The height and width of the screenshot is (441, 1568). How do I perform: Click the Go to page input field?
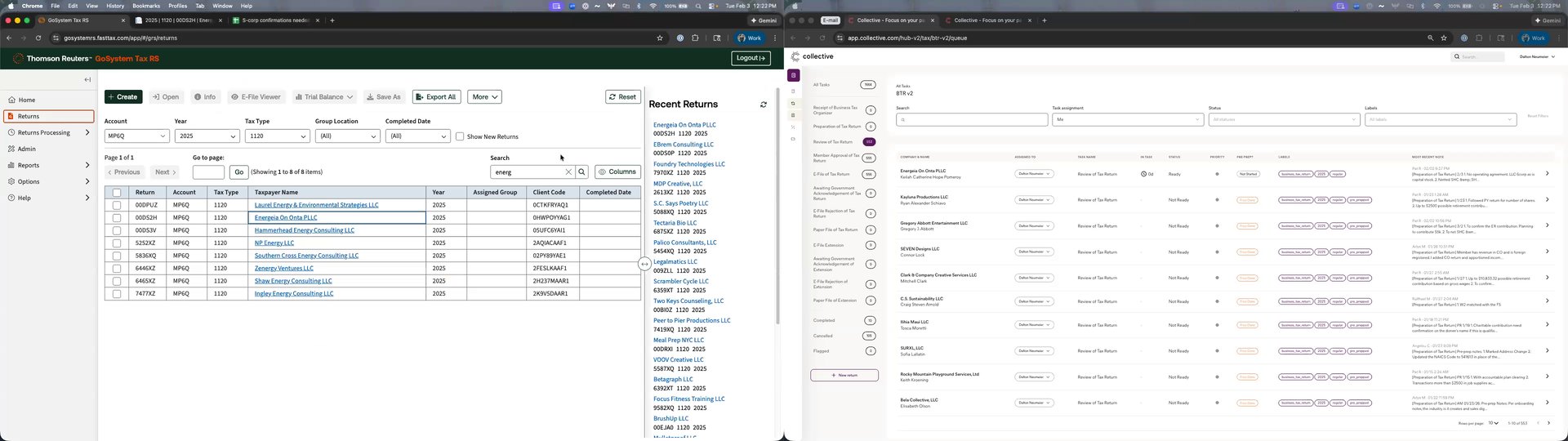(x=208, y=172)
